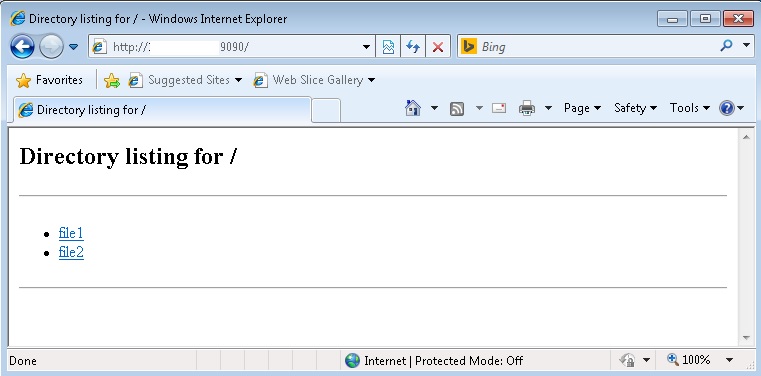Viewport: 761px width, 376px height.
Task: Expand the security status dropdown arrow
Action: click(646, 360)
